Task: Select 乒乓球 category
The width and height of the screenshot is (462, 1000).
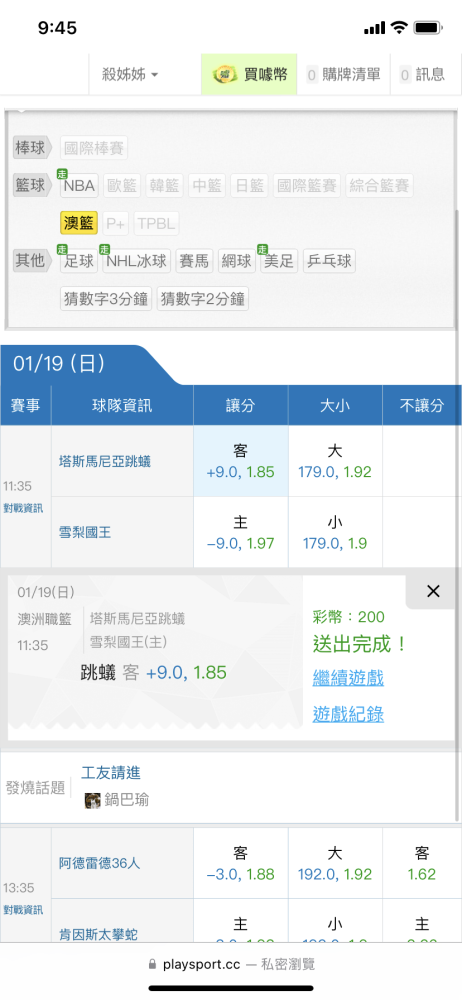Action: (x=329, y=261)
